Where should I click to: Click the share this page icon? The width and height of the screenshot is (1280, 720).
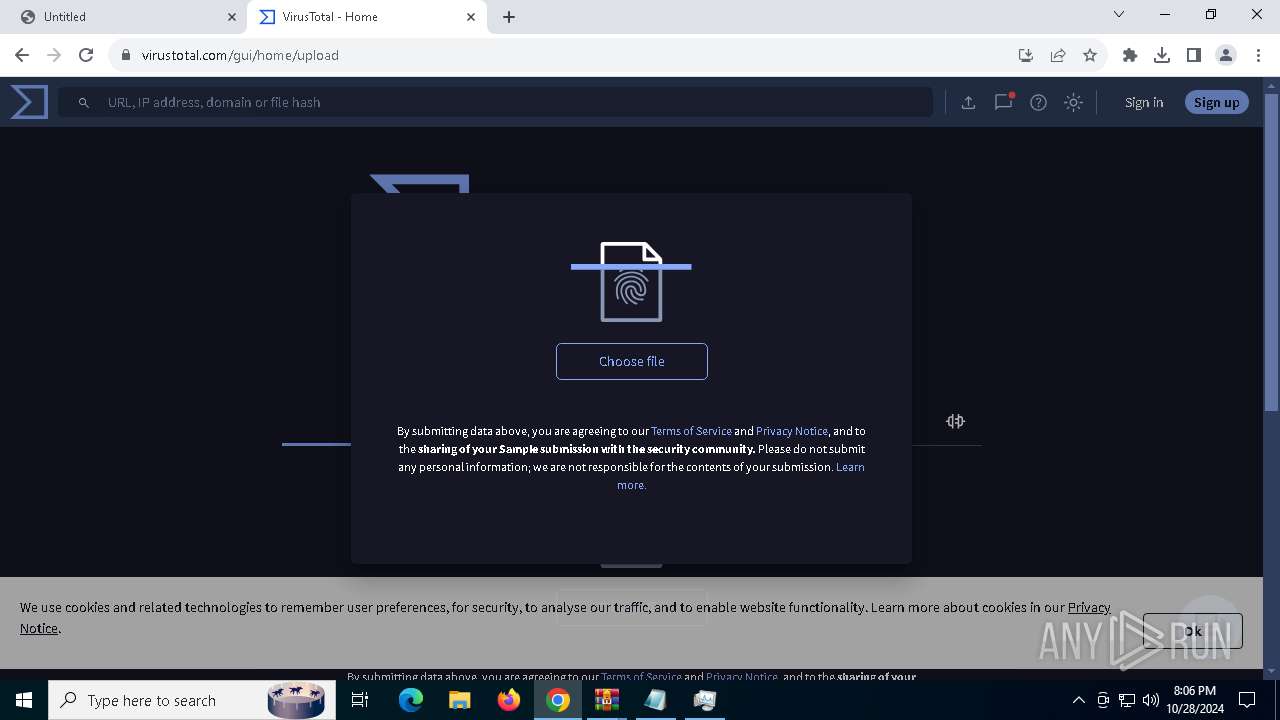(x=1057, y=55)
